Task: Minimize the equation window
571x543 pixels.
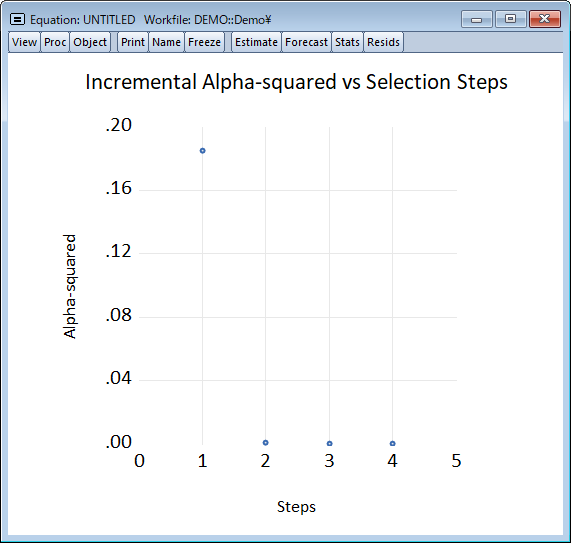Action: click(476, 19)
